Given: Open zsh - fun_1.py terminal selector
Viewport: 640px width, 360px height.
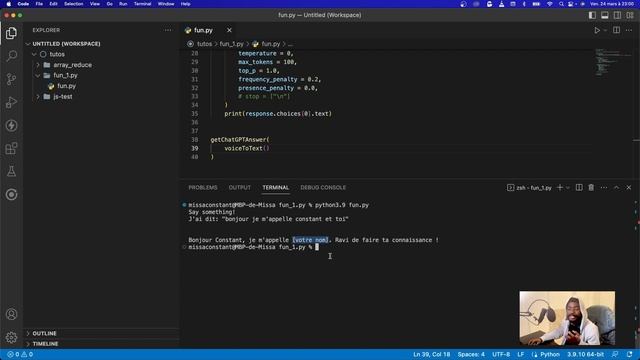Looking at the screenshot, I should coord(529,188).
